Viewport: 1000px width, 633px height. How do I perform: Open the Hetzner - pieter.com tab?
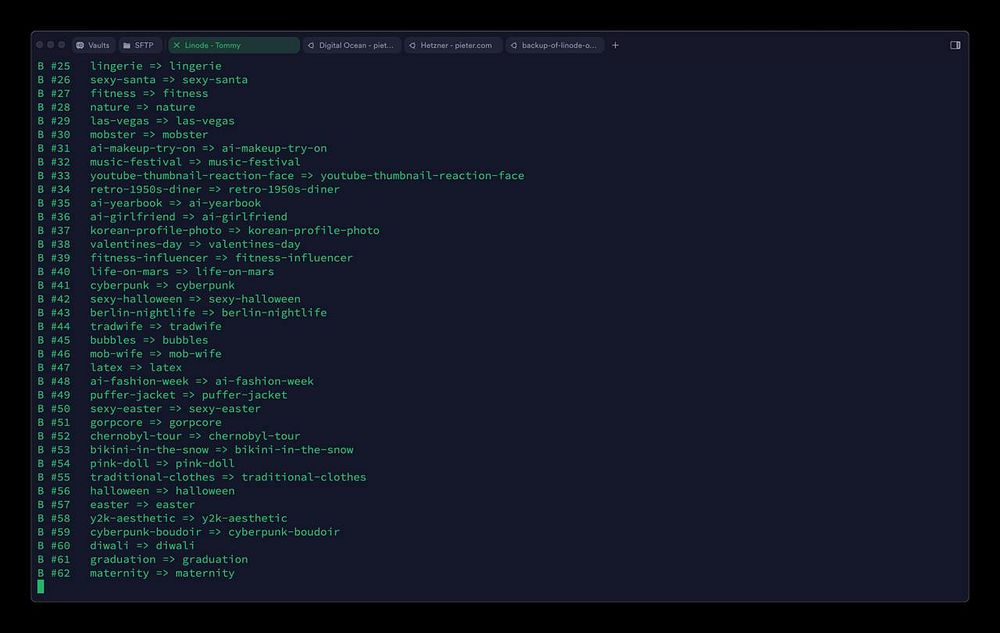click(x=453, y=45)
